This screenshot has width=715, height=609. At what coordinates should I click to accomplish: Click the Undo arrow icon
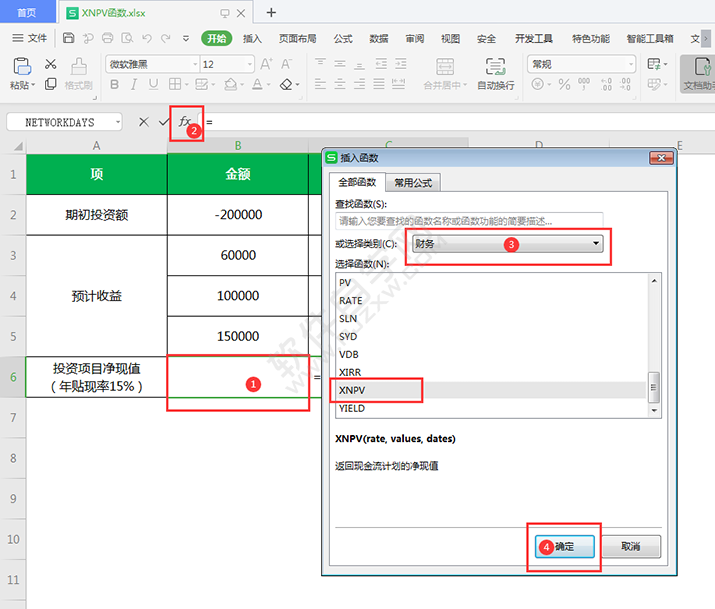pyautogui.click(x=147, y=38)
